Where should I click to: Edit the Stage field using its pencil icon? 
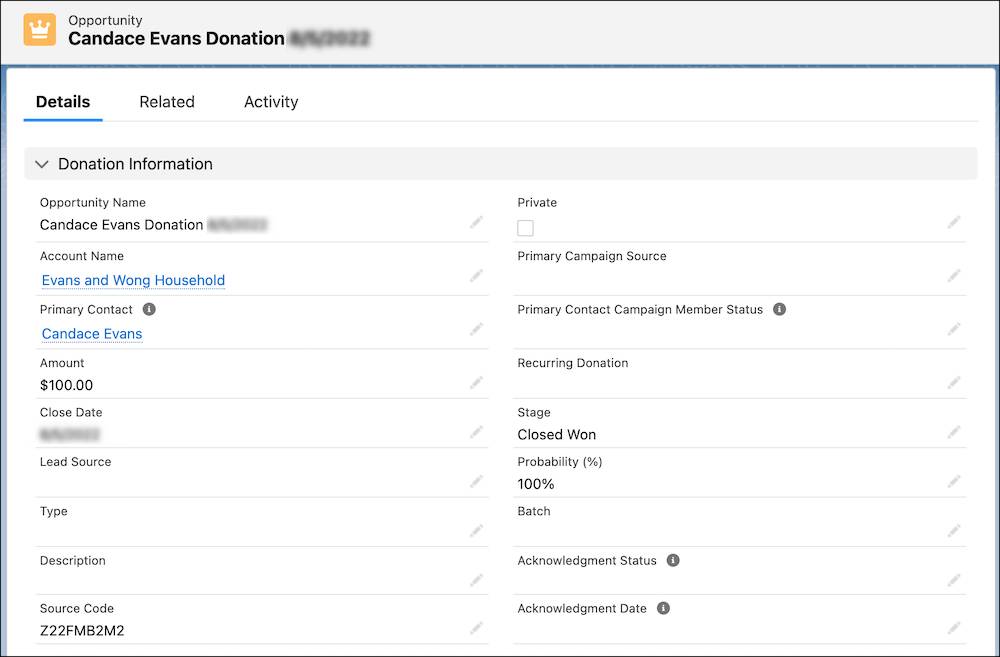pos(954,432)
